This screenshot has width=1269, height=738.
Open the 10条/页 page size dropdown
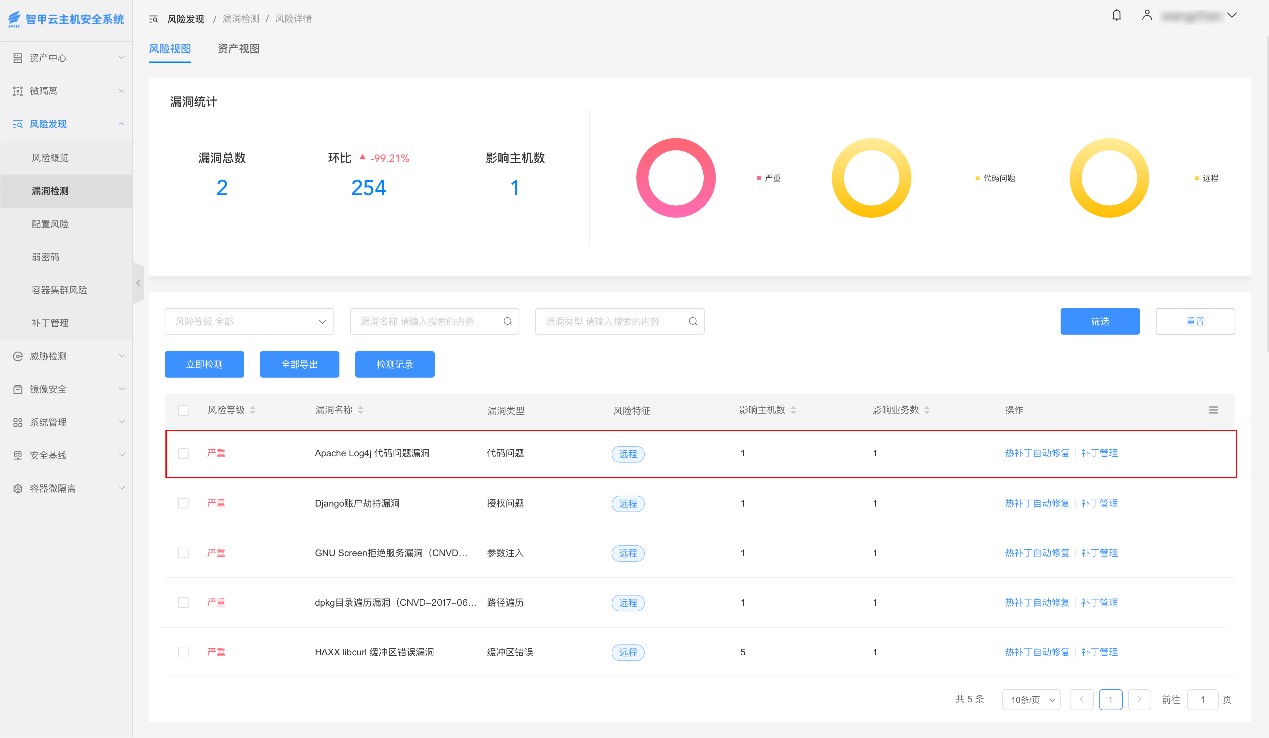[x=1031, y=700]
